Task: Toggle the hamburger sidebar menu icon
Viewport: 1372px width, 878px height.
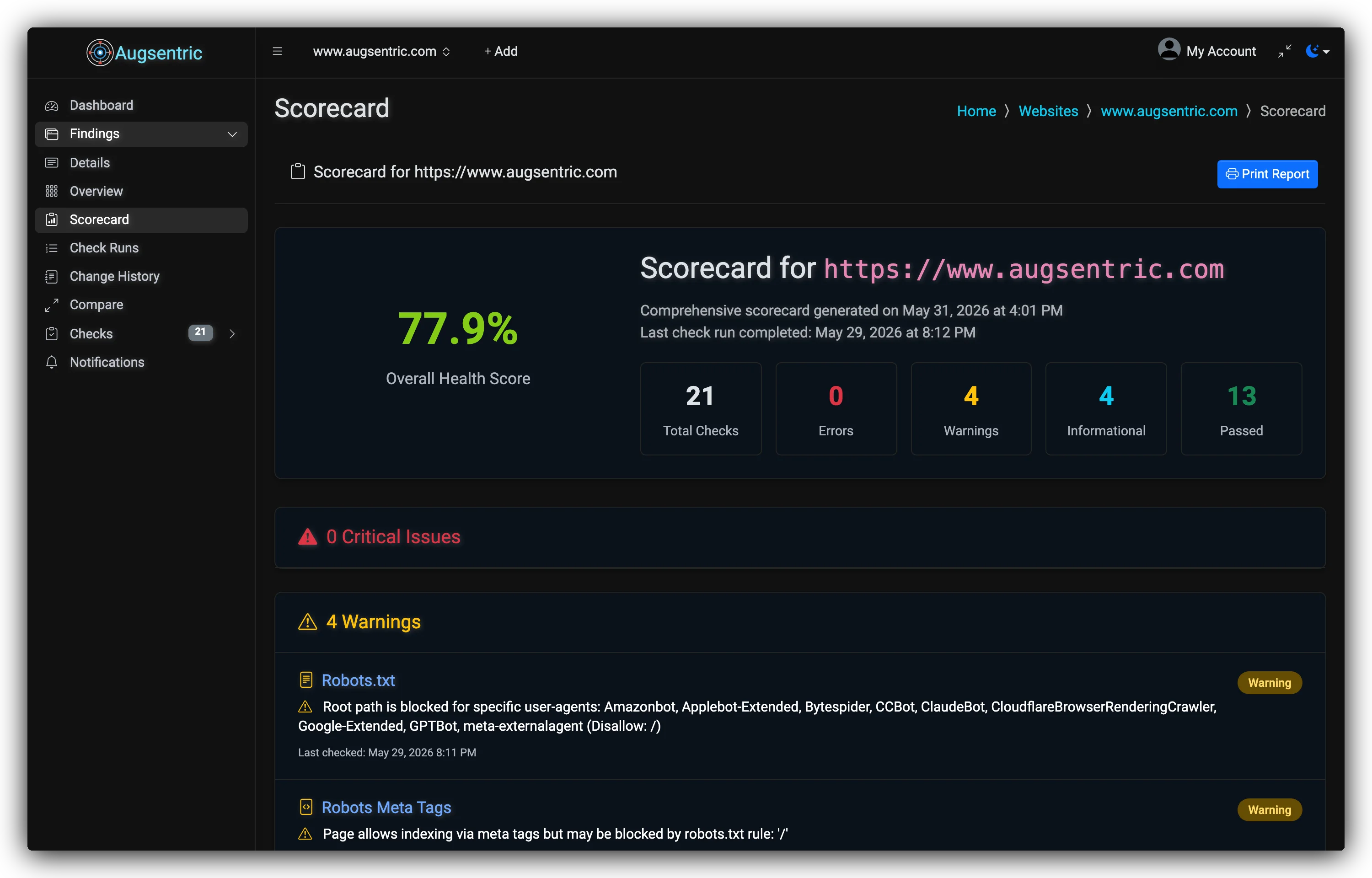Action: click(x=278, y=51)
